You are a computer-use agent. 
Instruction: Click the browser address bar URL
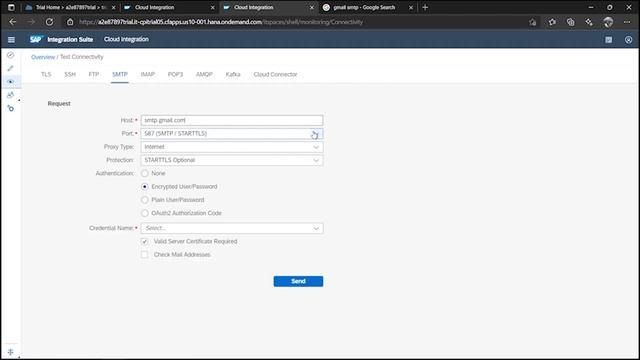[x=221, y=22]
